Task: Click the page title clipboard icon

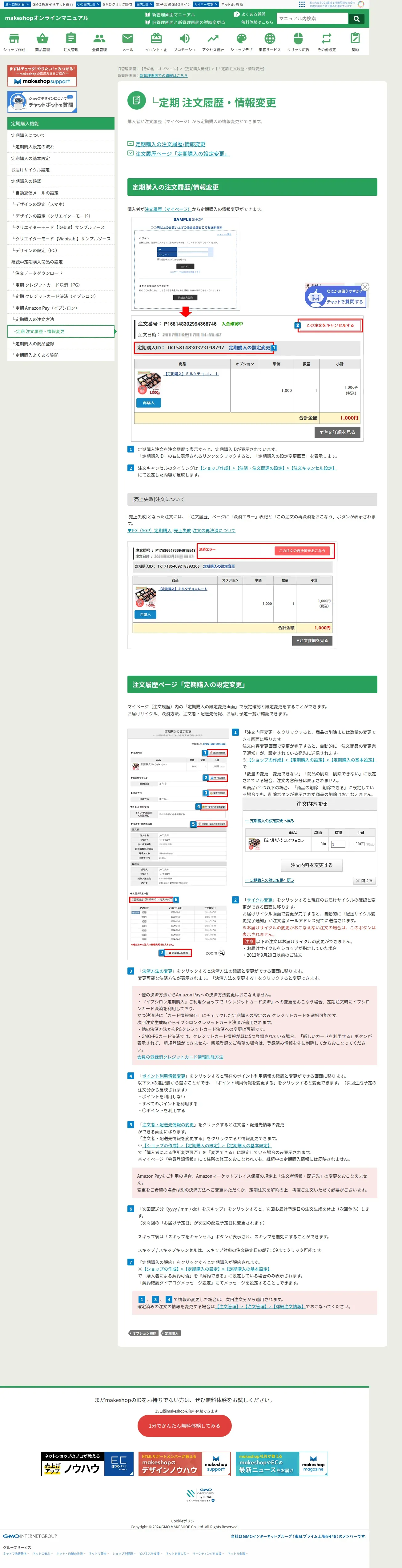Action: pos(136,100)
